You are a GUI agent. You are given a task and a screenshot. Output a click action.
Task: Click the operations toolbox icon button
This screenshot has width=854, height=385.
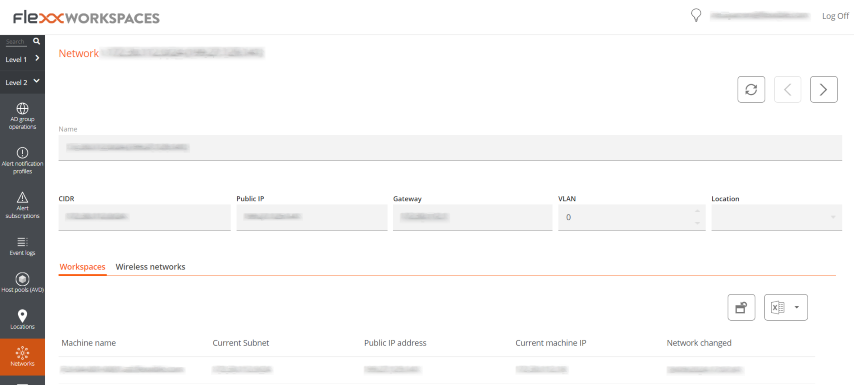741,308
